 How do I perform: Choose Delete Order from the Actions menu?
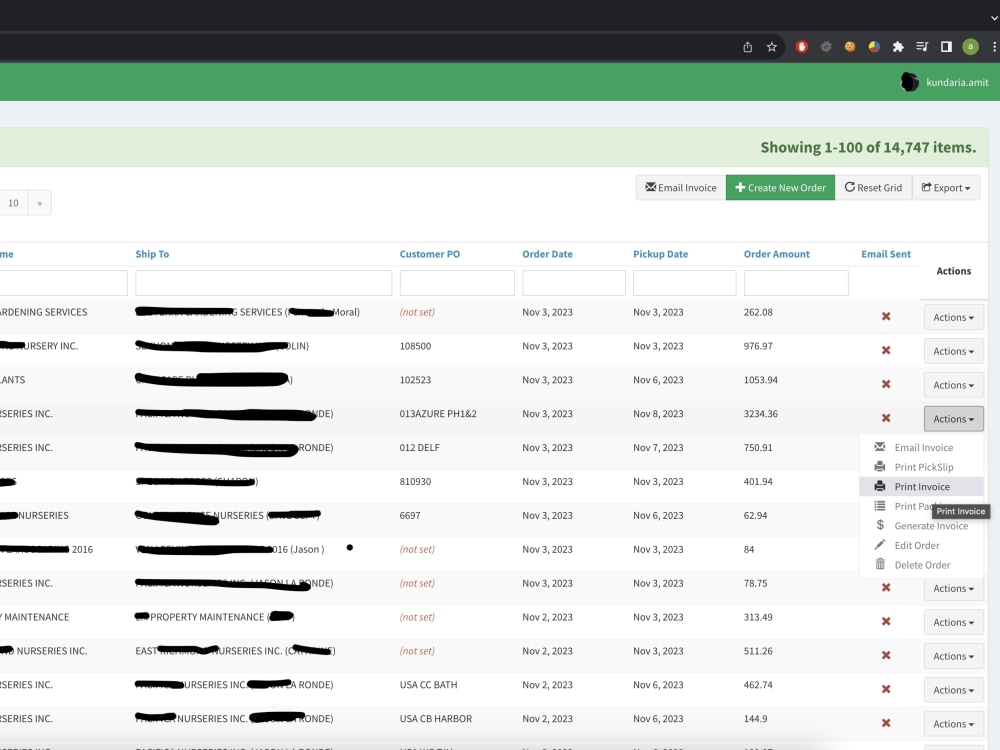point(922,564)
